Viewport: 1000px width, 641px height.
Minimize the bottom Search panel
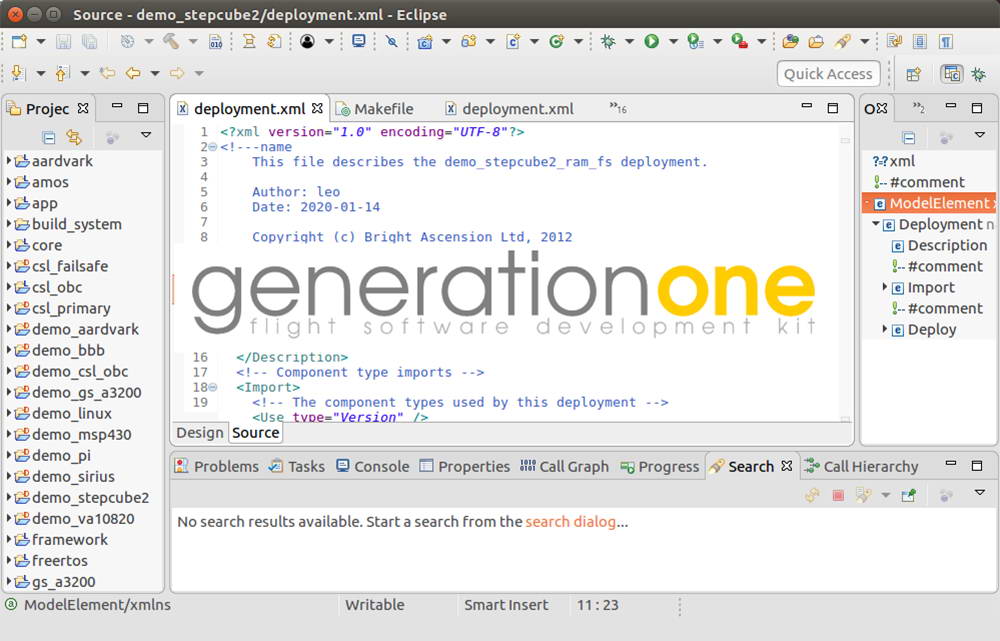pyautogui.click(x=950, y=465)
